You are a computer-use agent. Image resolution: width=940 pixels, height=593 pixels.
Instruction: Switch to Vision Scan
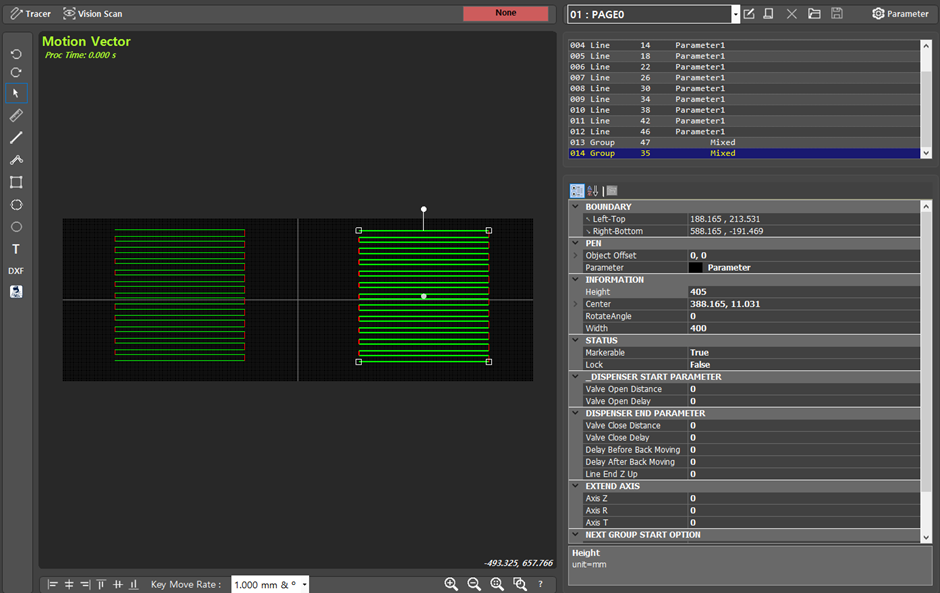click(x=92, y=14)
